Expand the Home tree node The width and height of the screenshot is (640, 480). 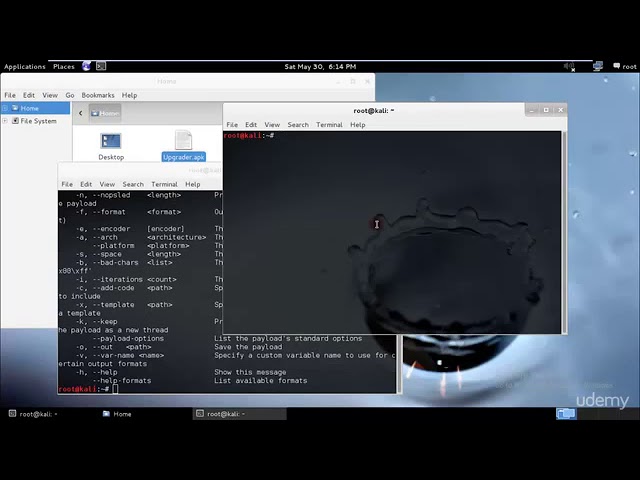pyautogui.click(x=5, y=108)
